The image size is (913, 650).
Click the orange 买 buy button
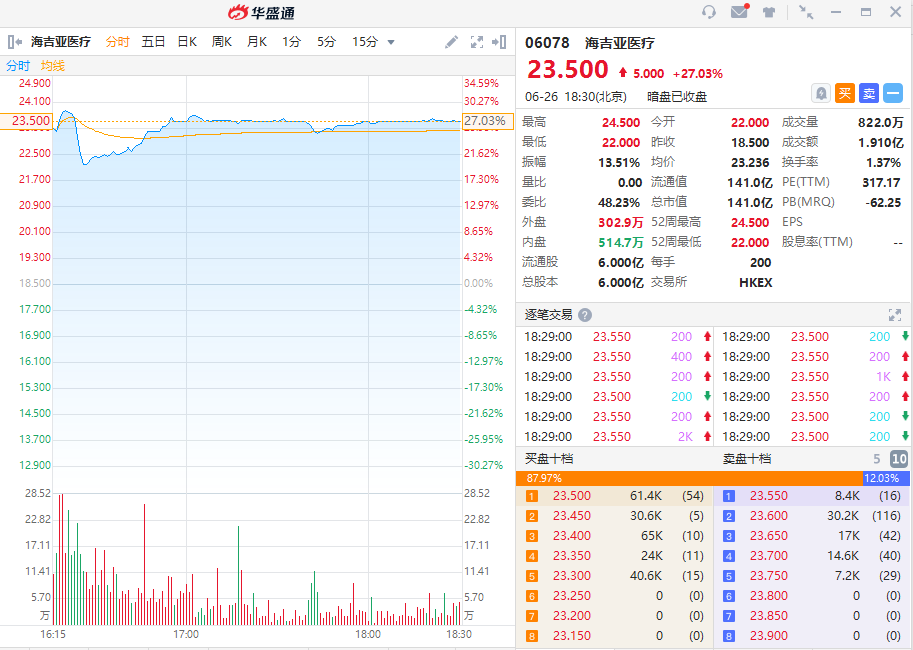click(845, 93)
